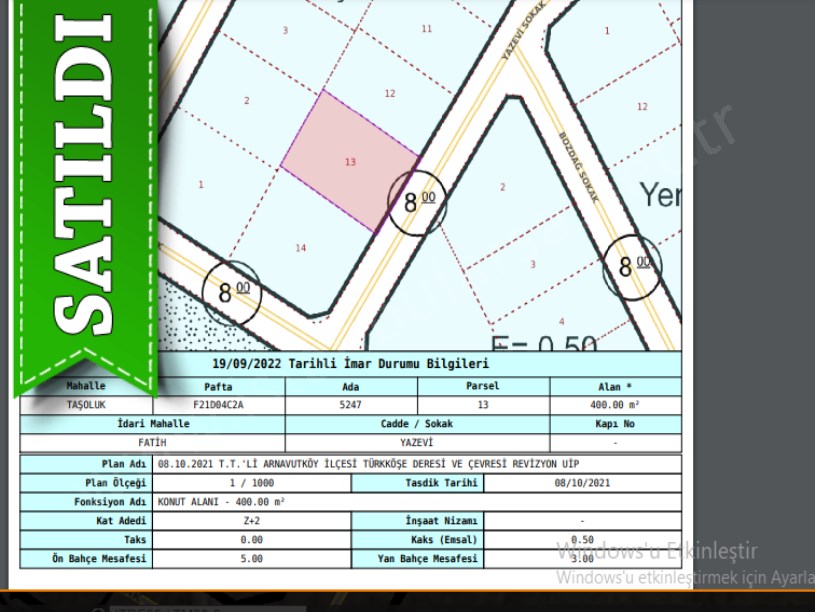Select parcel 11 on the map

point(427,29)
